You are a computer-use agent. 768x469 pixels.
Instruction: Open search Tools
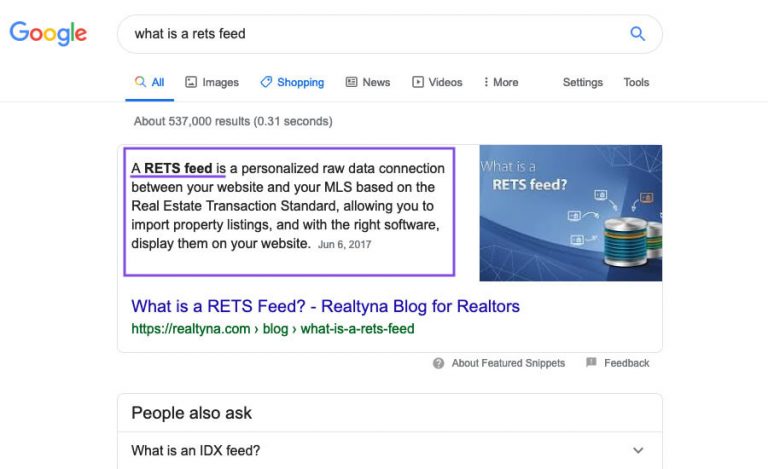(x=636, y=82)
